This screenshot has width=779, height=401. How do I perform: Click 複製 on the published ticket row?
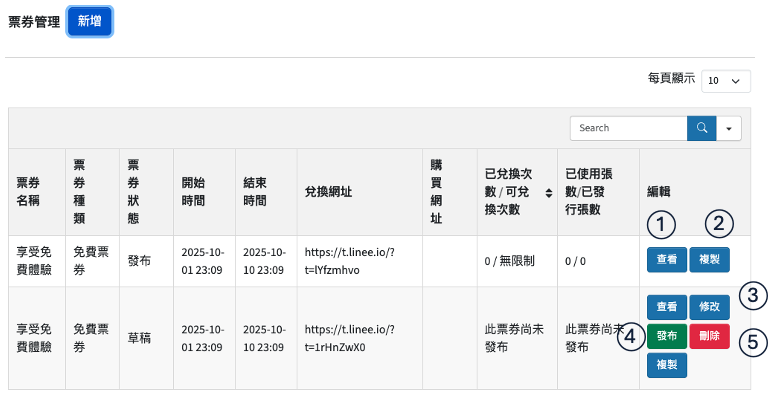pyautogui.click(x=709, y=260)
